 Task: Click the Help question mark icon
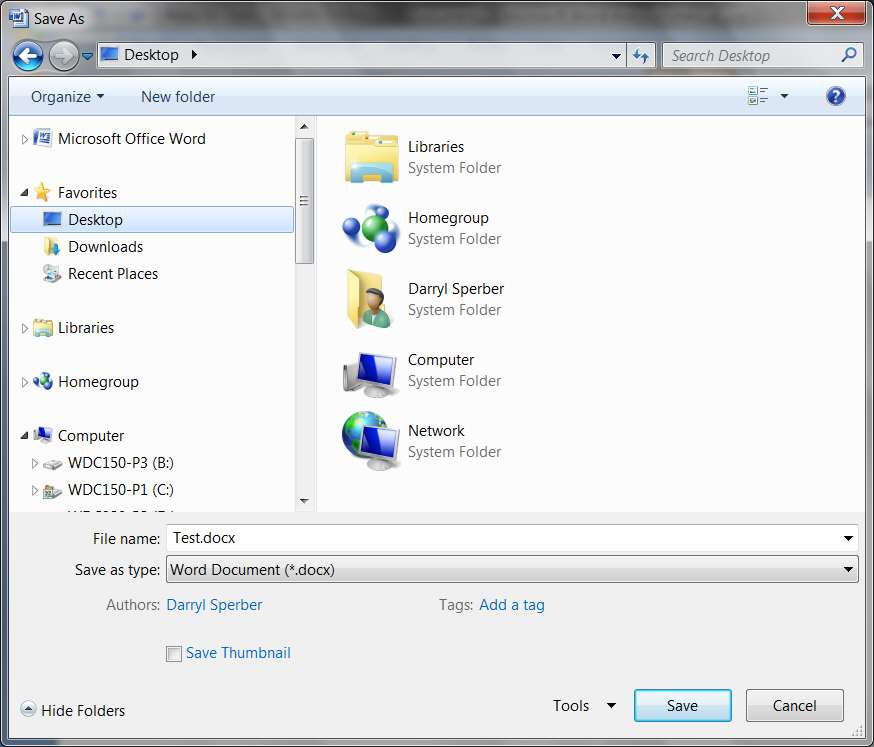(x=835, y=96)
